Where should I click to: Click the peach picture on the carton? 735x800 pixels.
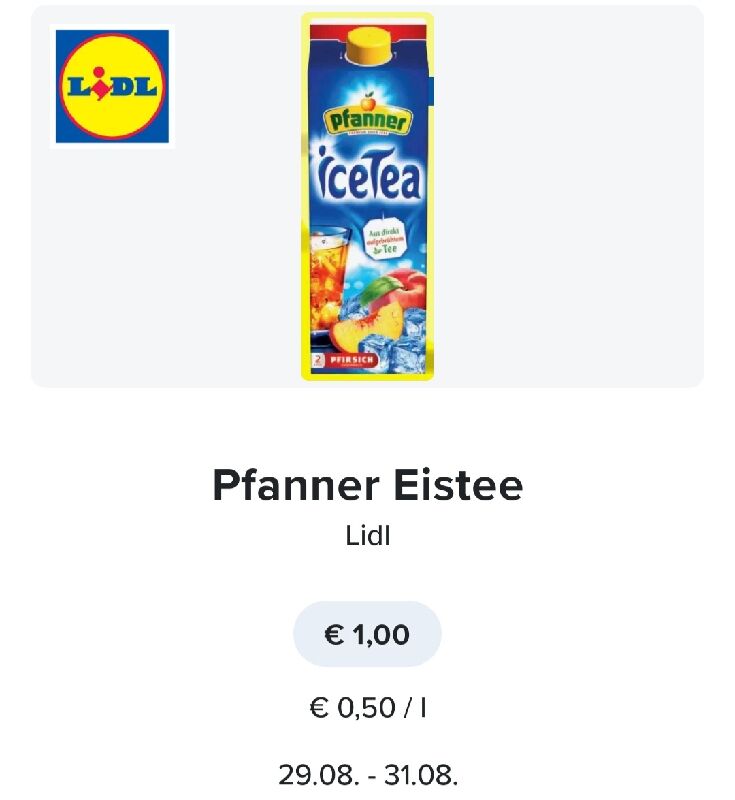[x=380, y=310]
